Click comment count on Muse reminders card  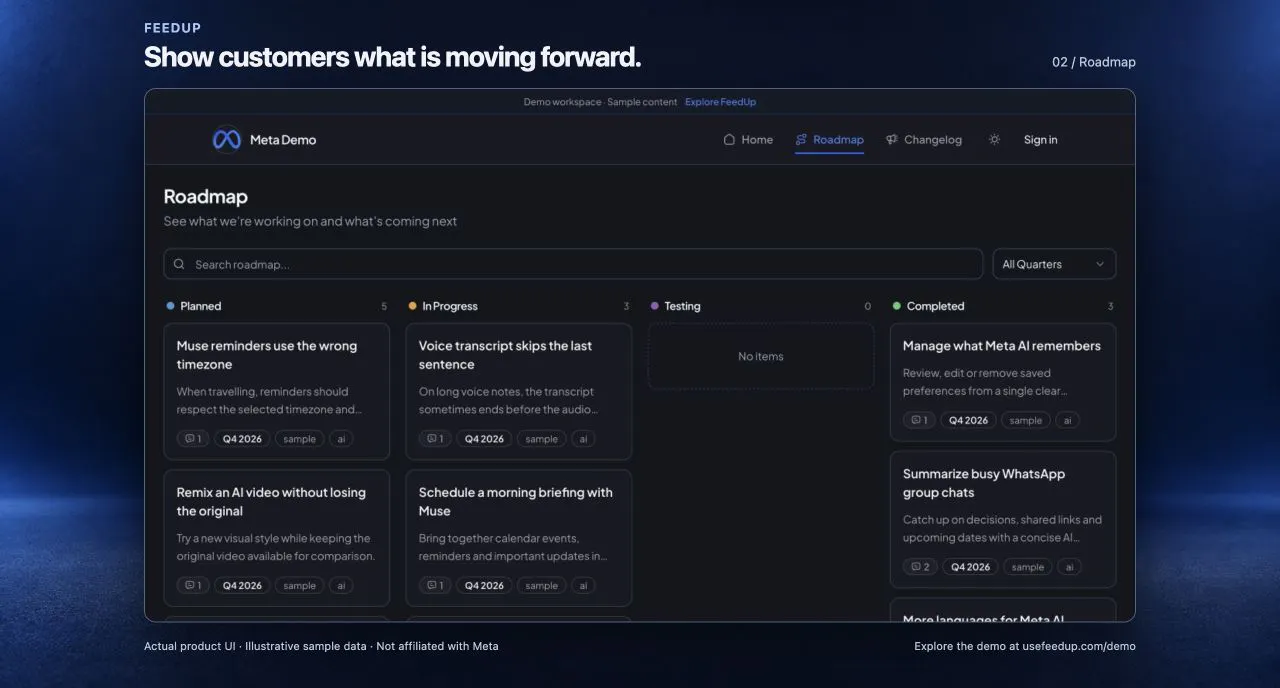tap(192, 439)
